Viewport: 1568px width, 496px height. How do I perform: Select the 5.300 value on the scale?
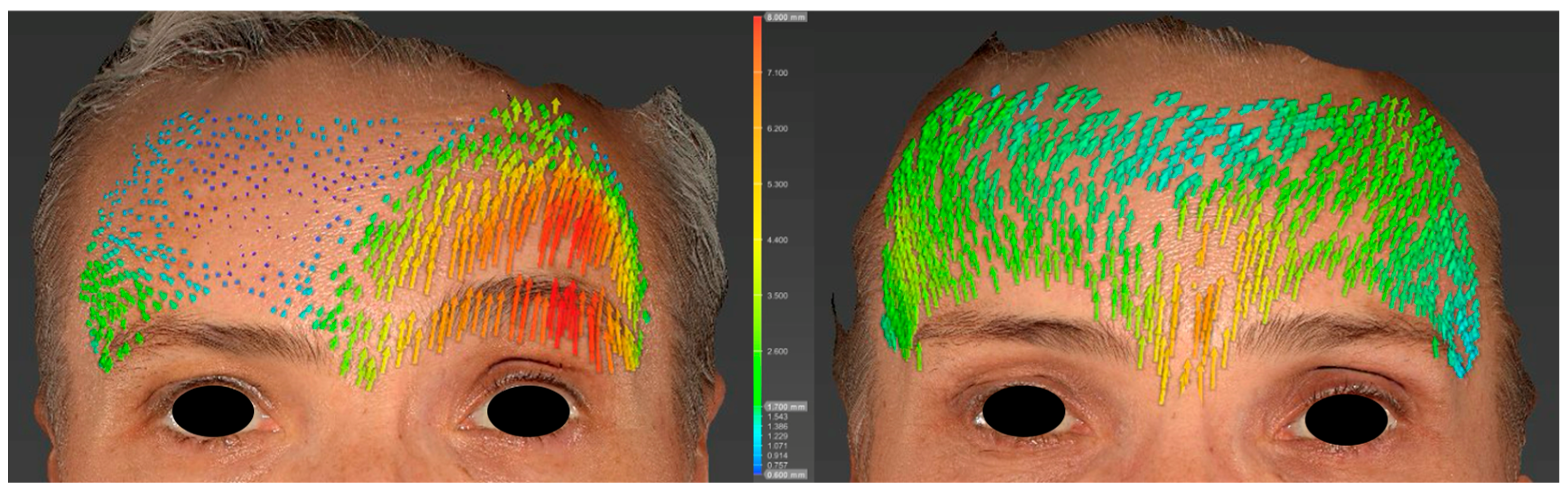[777, 185]
